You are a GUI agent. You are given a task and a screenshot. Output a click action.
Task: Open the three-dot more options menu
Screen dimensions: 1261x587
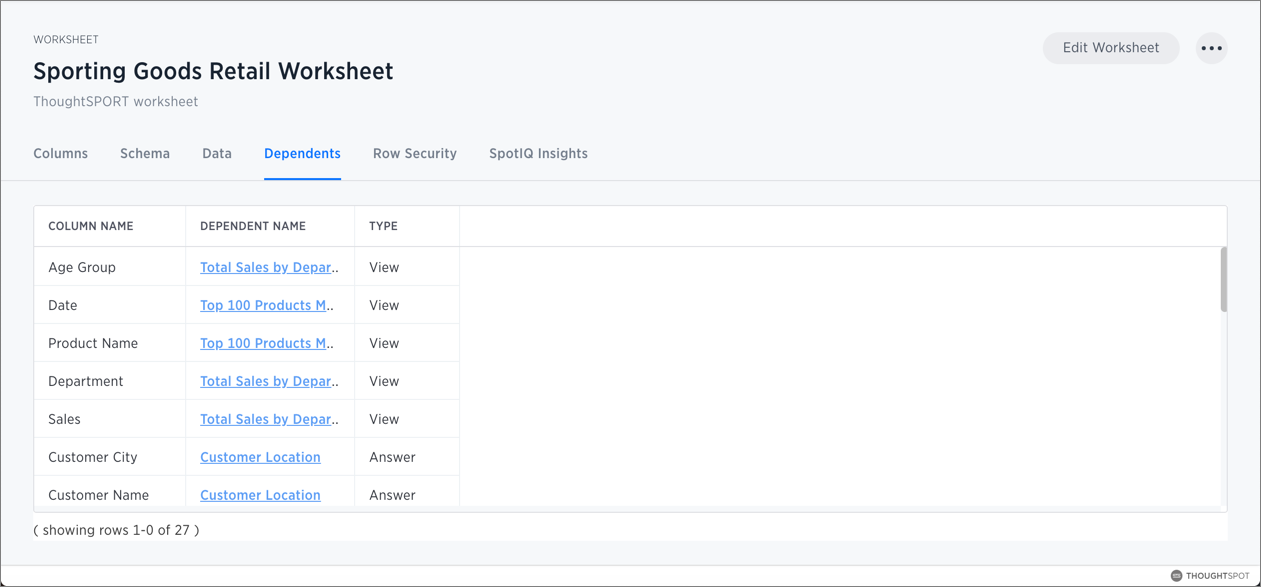[1211, 48]
